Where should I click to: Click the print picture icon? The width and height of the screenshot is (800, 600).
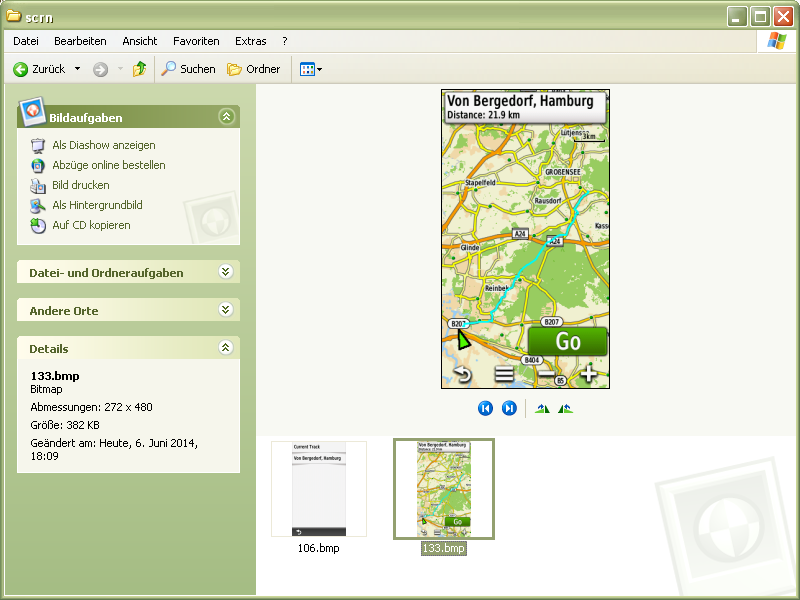[38, 185]
